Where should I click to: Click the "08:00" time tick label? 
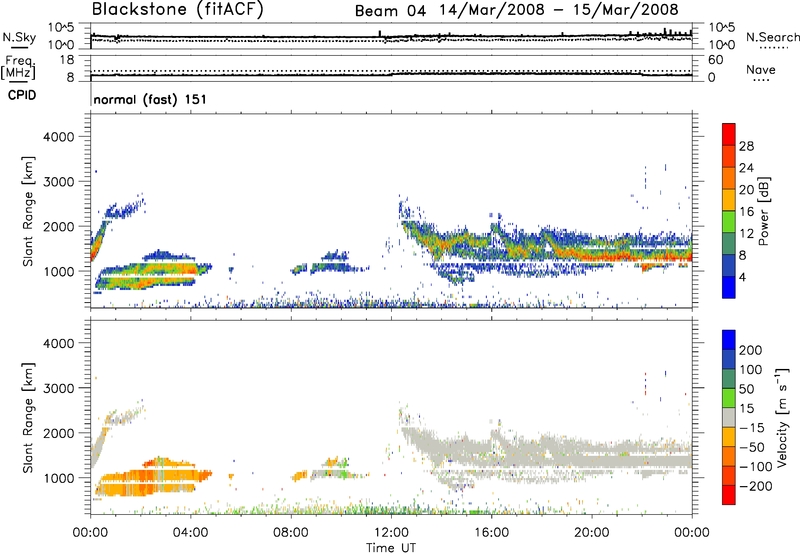point(291,533)
